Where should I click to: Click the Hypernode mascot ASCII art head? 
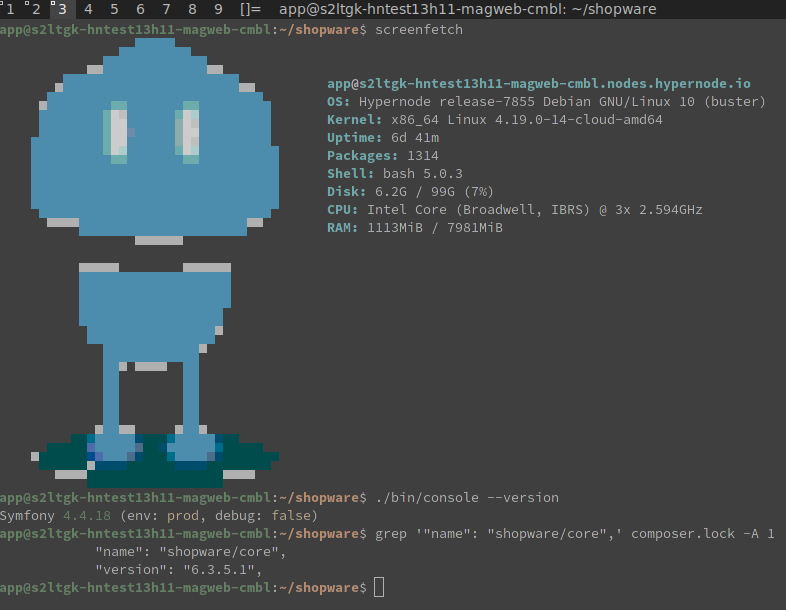point(155,141)
